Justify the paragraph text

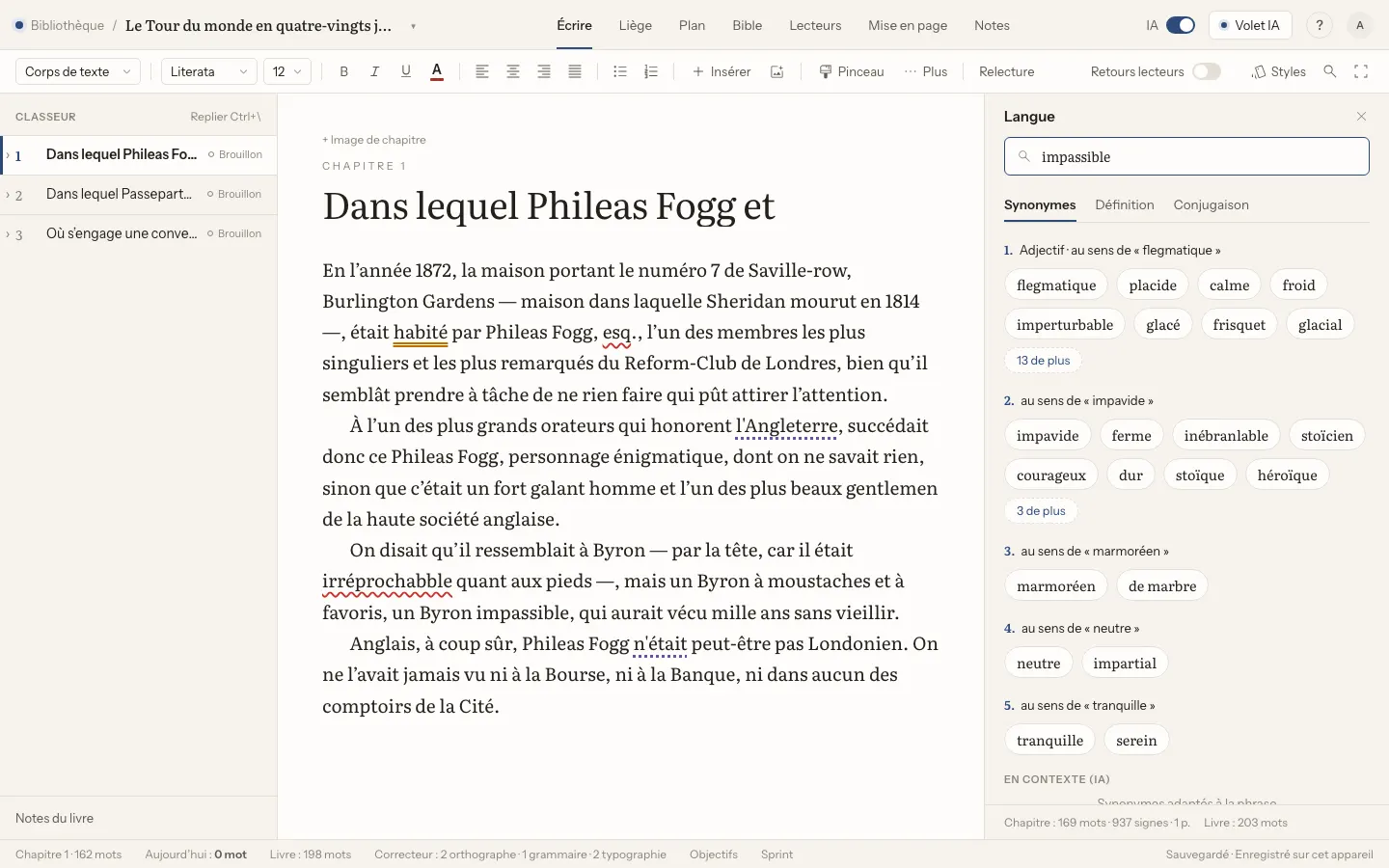(x=575, y=71)
